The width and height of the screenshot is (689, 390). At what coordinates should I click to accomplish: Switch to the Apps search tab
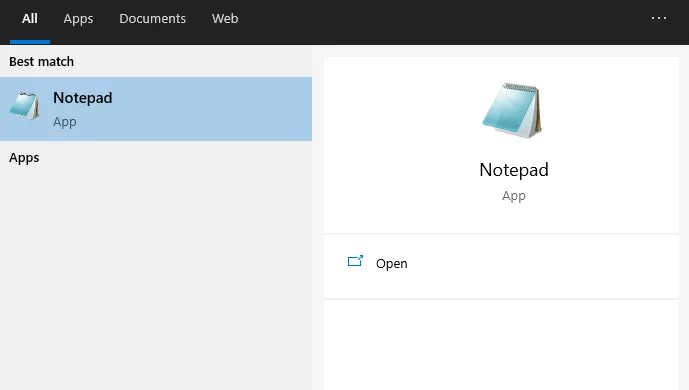coord(78,18)
